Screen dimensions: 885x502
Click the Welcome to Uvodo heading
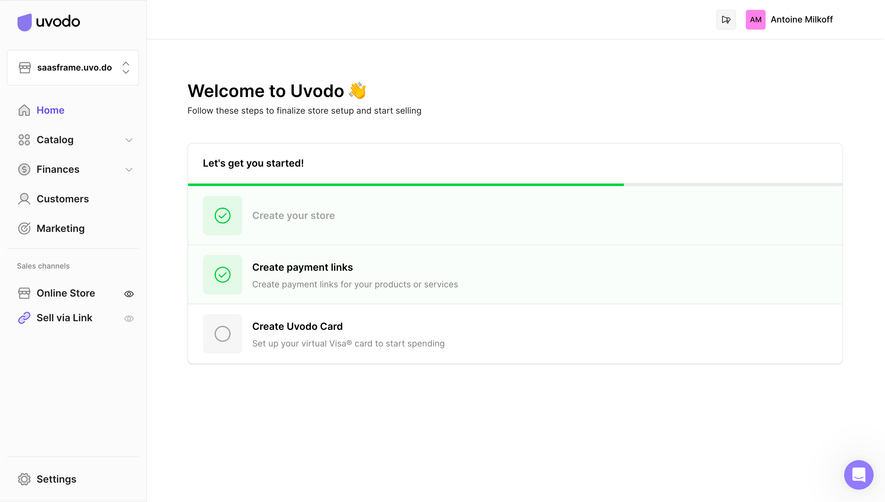click(x=277, y=91)
